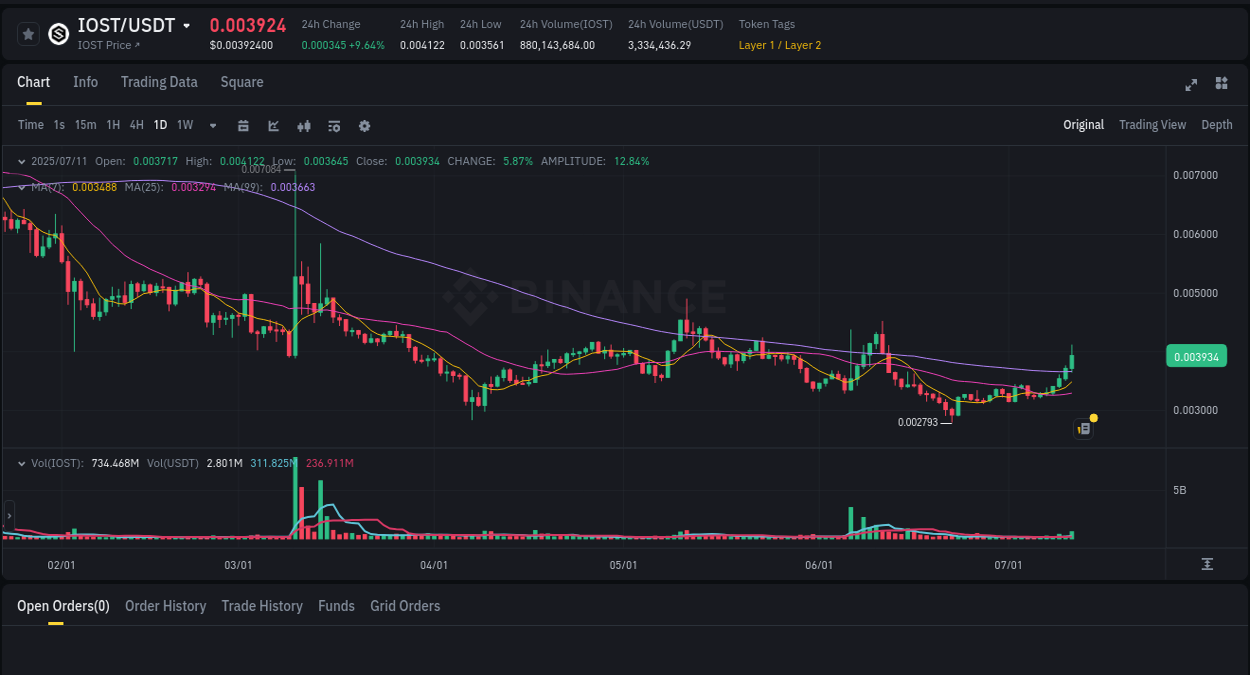
Task: Select the line chart type icon
Action: [273, 125]
